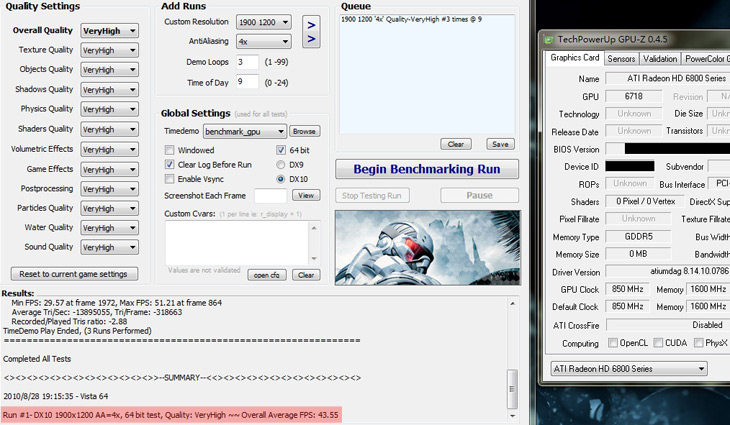The height and width of the screenshot is (425, 730).
Task: Click the open cfg button
Action: point(267,275)
